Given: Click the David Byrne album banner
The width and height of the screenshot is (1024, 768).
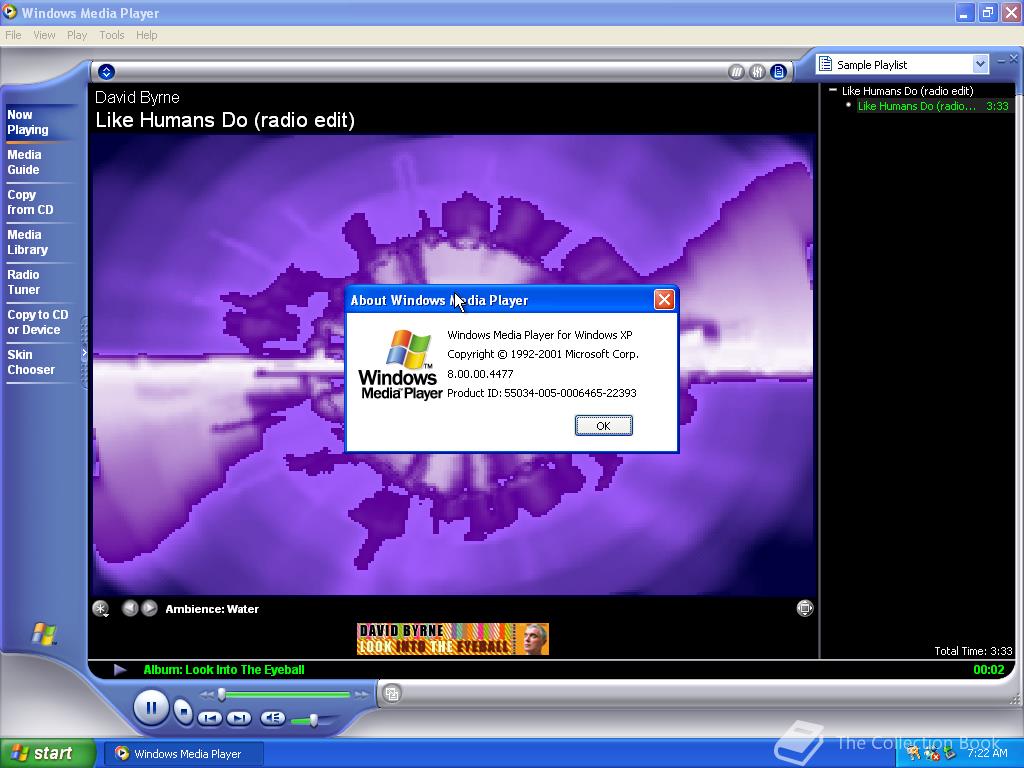Looking at the screenshot, I should click(x=453, y=639).
